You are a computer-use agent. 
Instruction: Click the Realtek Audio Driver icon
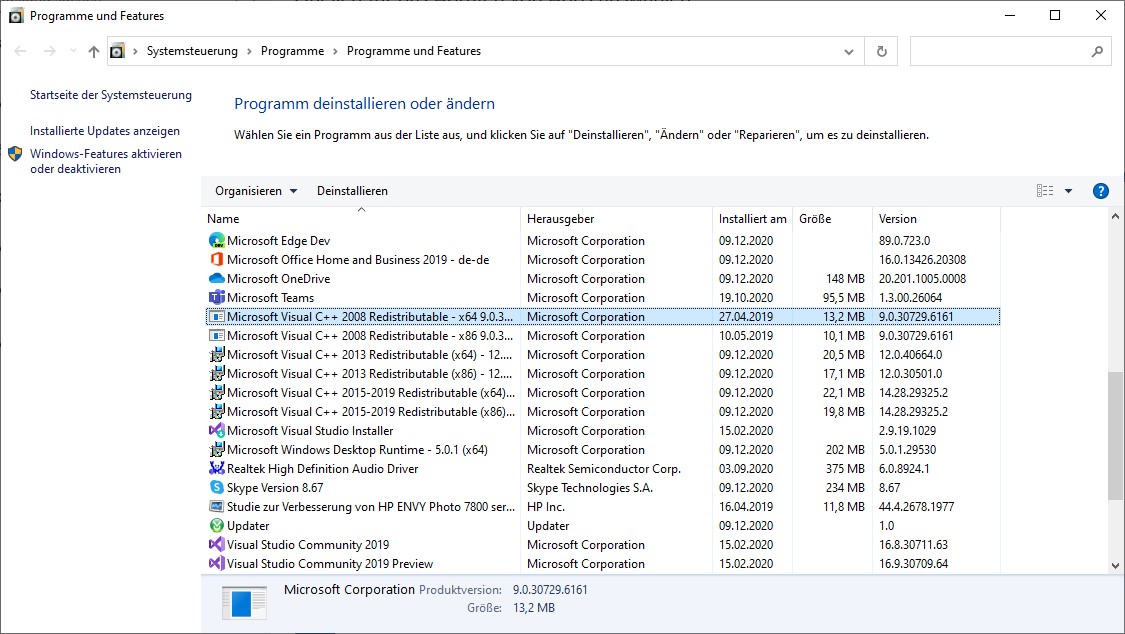pos(216,468)
